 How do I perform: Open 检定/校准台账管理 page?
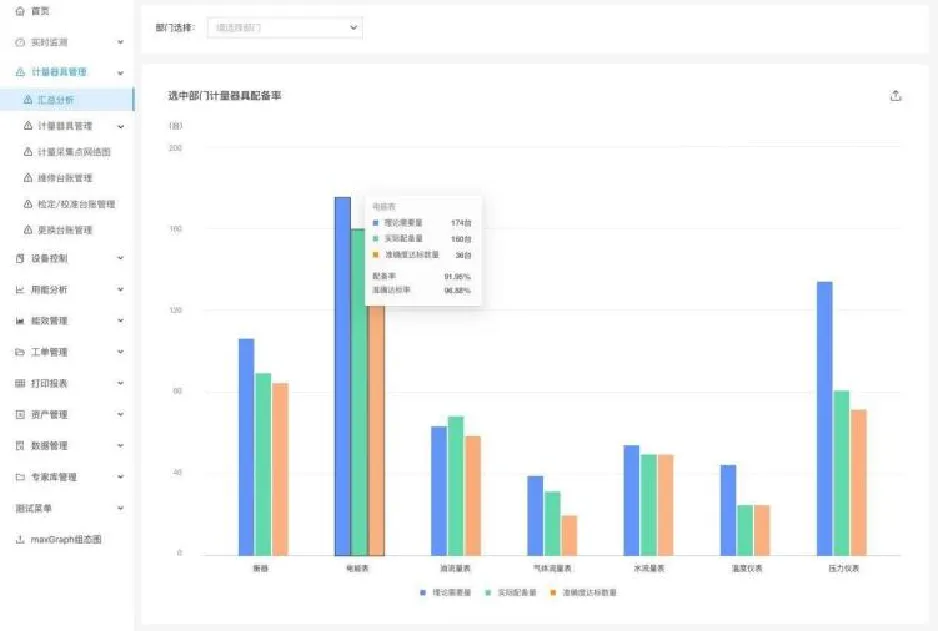tap(76, 204)
